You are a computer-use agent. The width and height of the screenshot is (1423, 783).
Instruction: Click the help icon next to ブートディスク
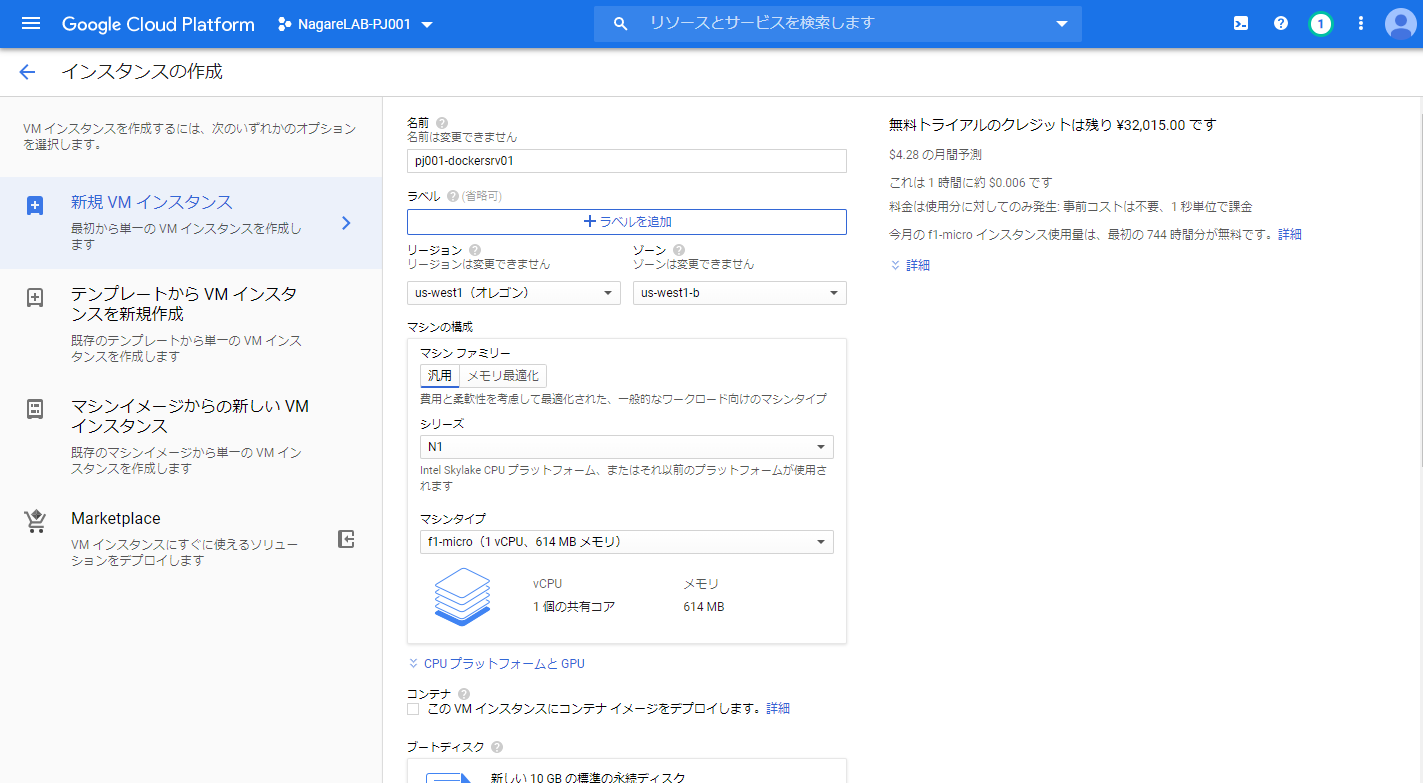click(x=497, y=747)
